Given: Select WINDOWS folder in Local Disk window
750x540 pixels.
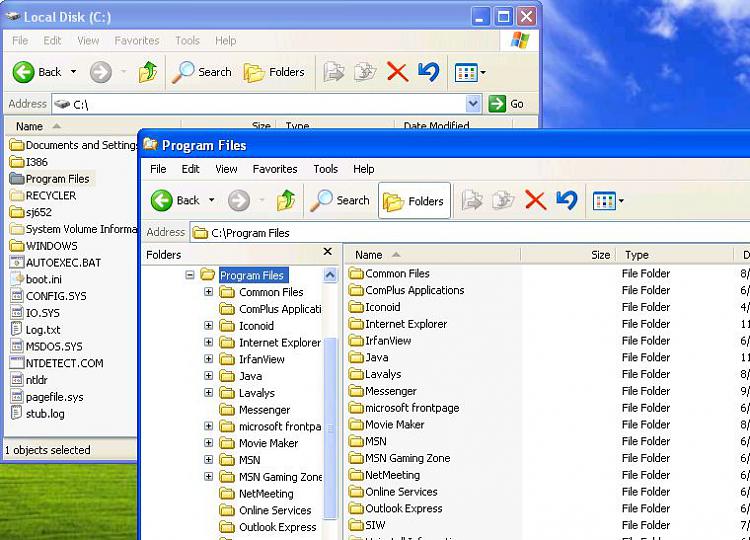Looking at the screenshot, I should coord(44,246).
